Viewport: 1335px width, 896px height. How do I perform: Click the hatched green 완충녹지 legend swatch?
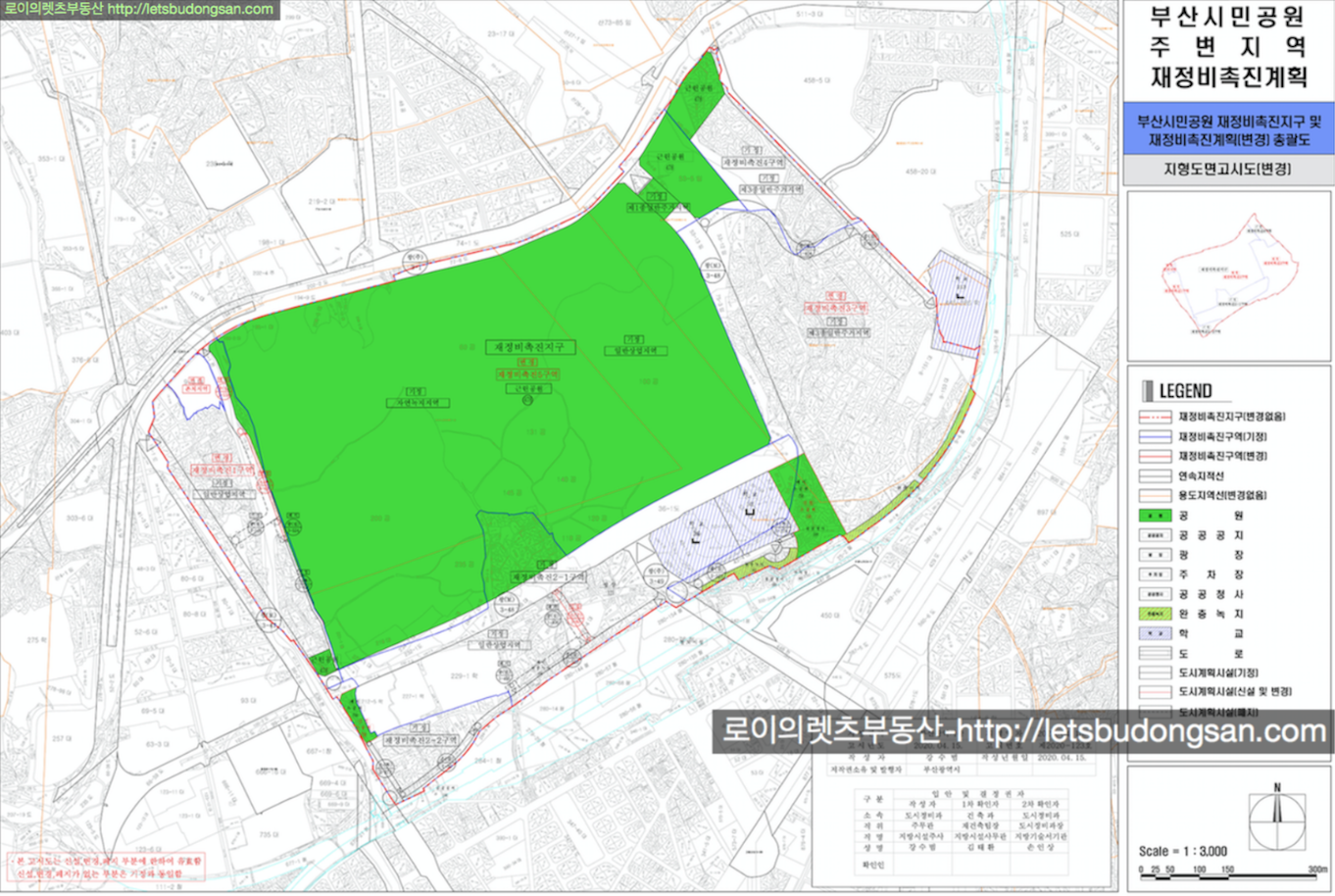pos(1156,614)
